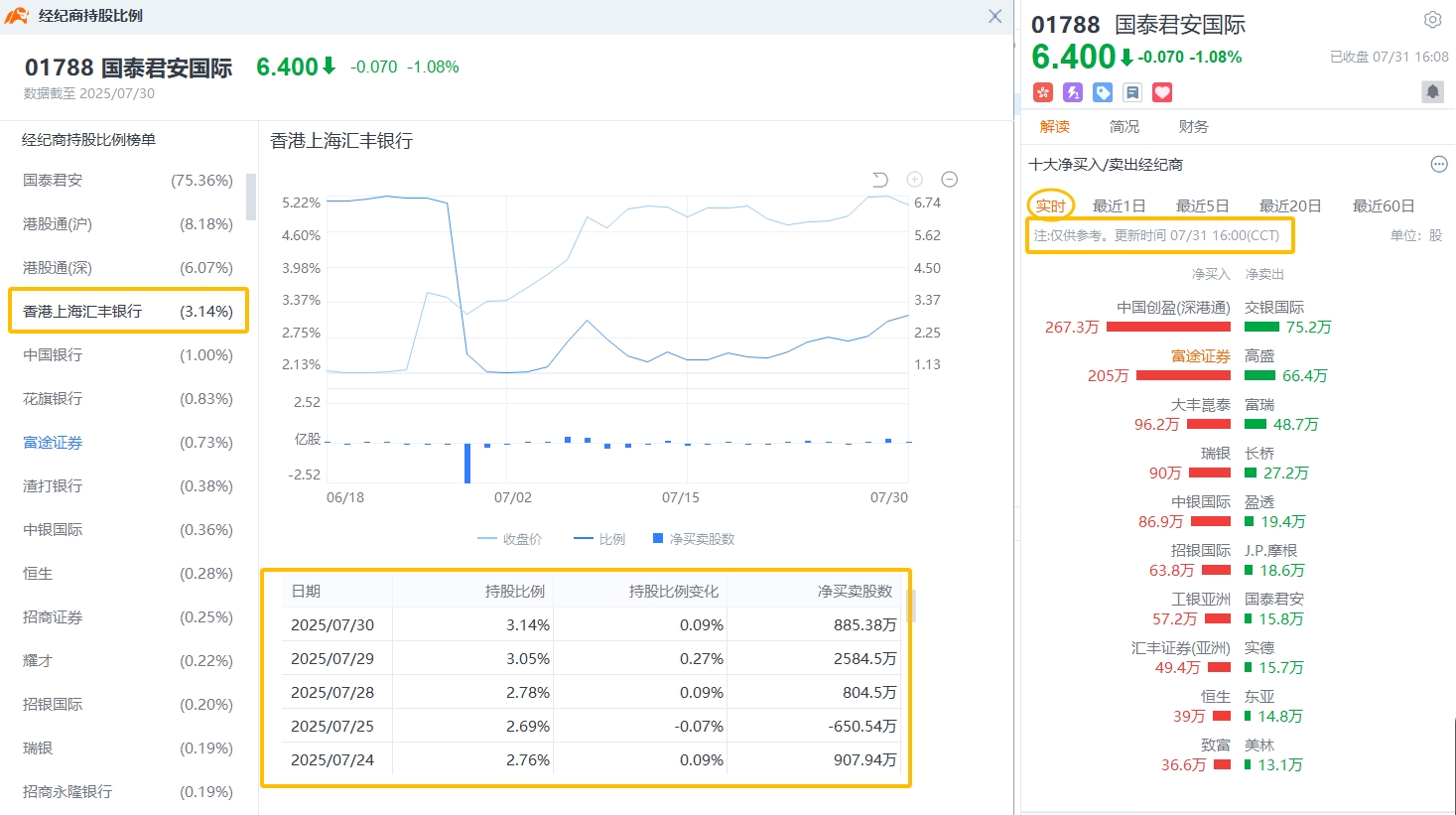Click the 2025/07/24 table row date
The height and width of the screenshot is (815, 1456).
pos(332,760)
